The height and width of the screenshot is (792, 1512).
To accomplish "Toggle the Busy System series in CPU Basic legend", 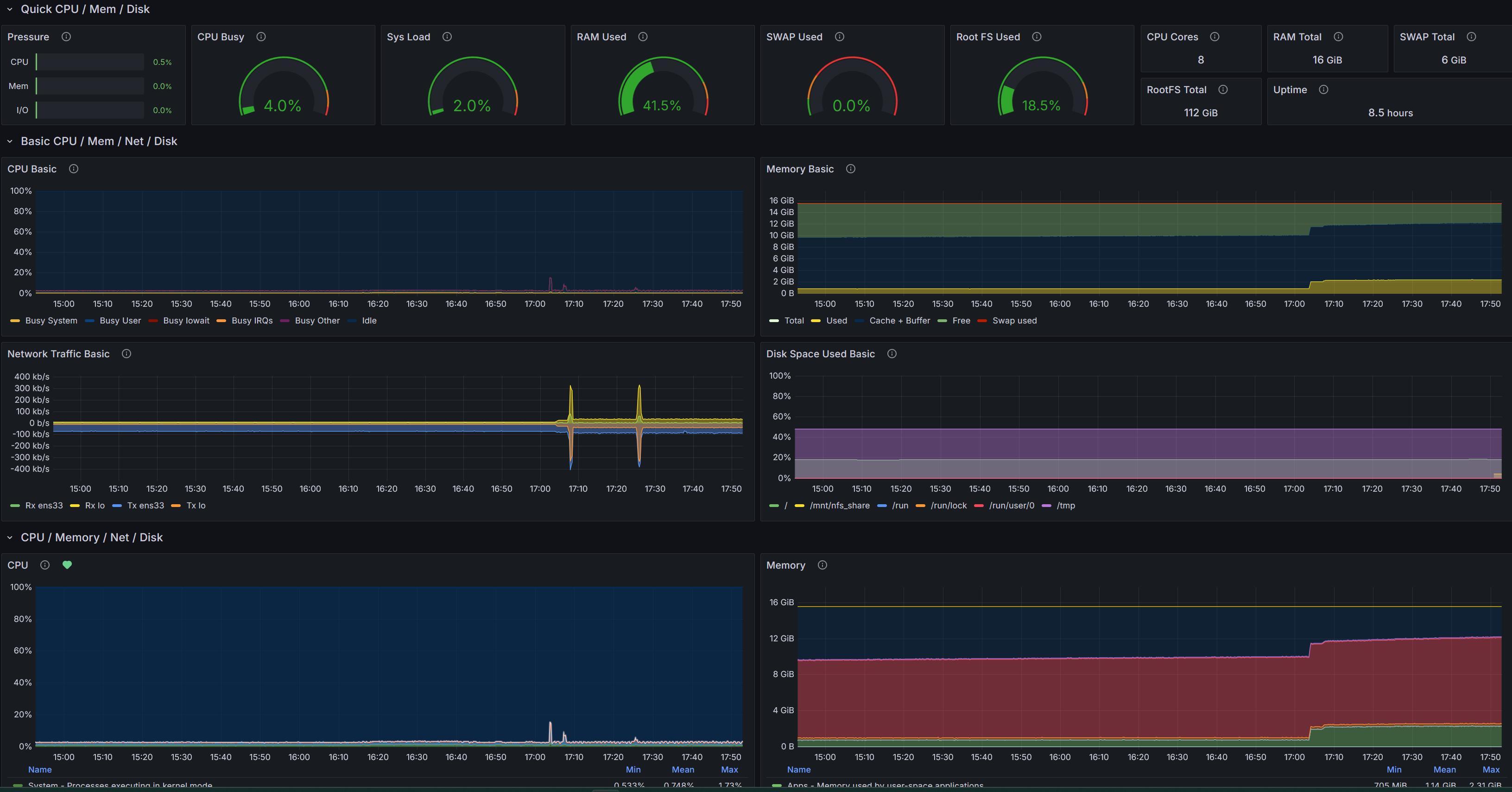I will click(51, 321).
